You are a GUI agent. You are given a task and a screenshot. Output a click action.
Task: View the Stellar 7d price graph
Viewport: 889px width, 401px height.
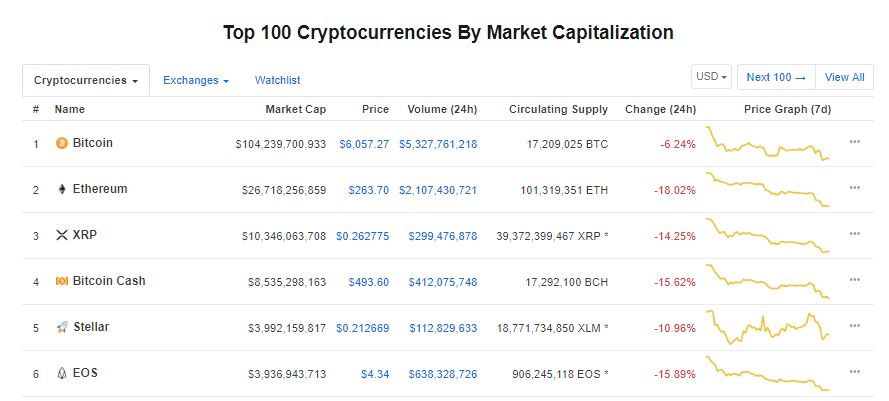[x=768, y=327]
